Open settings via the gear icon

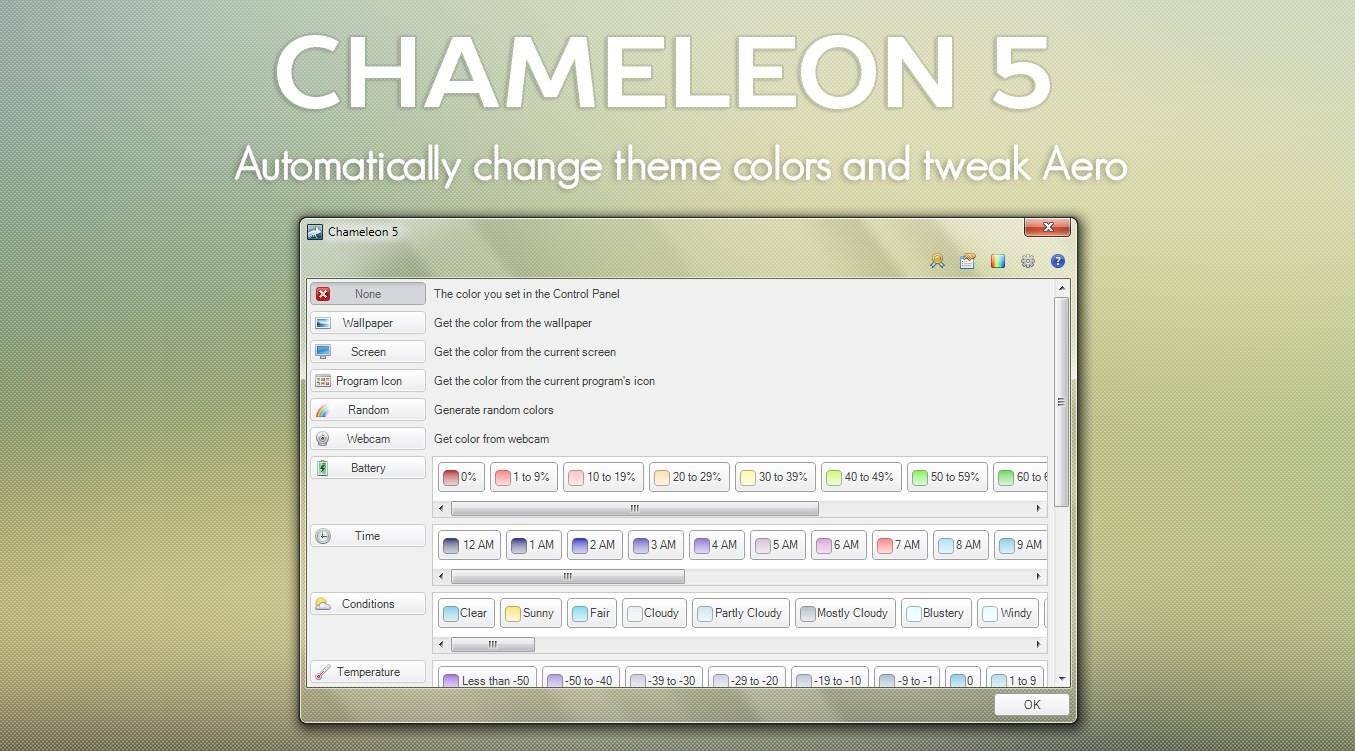1027,261
